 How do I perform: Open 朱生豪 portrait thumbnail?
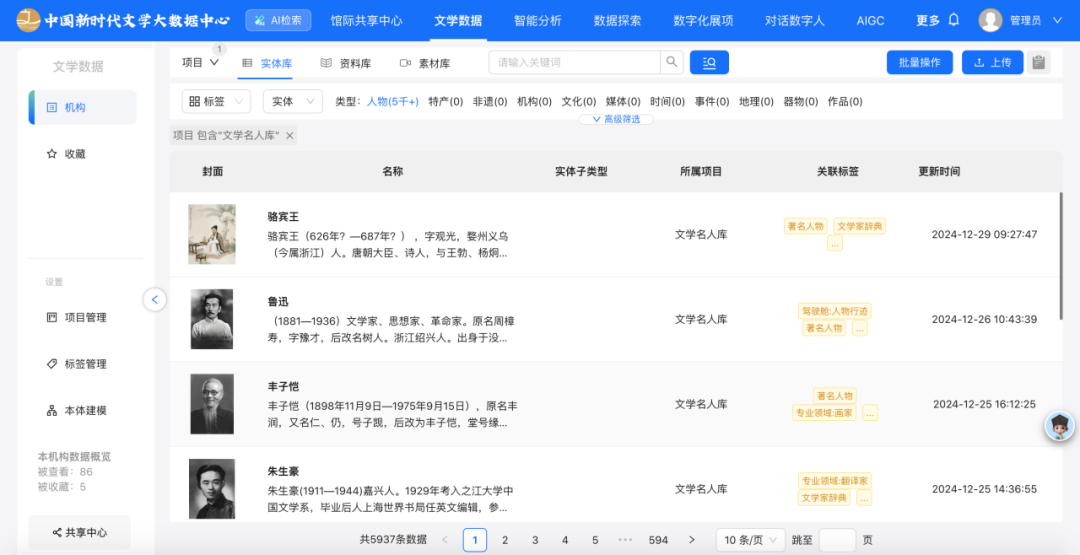click(212, 489)
